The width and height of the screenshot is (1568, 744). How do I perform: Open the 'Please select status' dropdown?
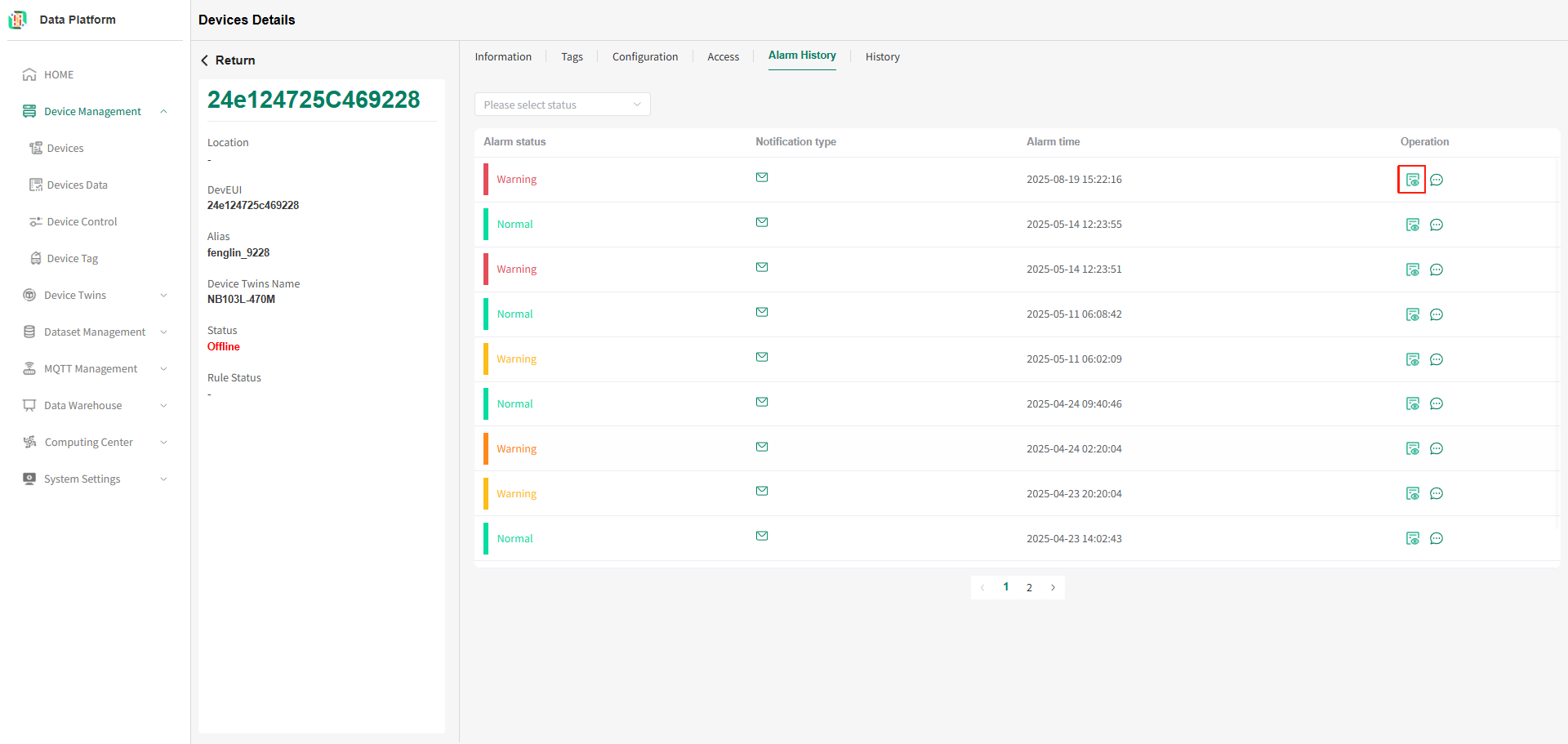[x=562, y=105]
